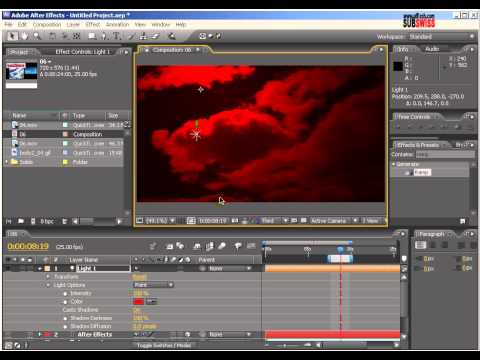Open the Edit menu

tap(22, 25)
